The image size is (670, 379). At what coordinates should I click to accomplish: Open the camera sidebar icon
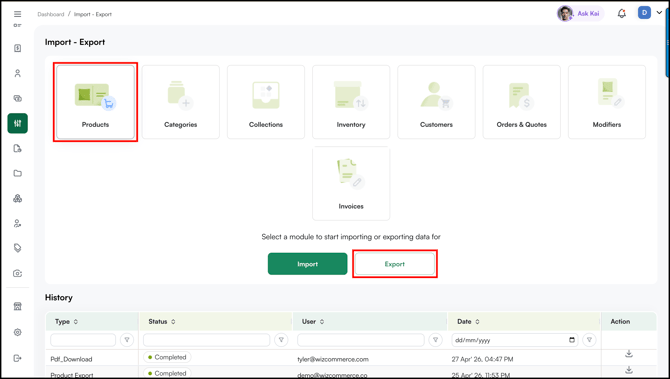point(18,273)
